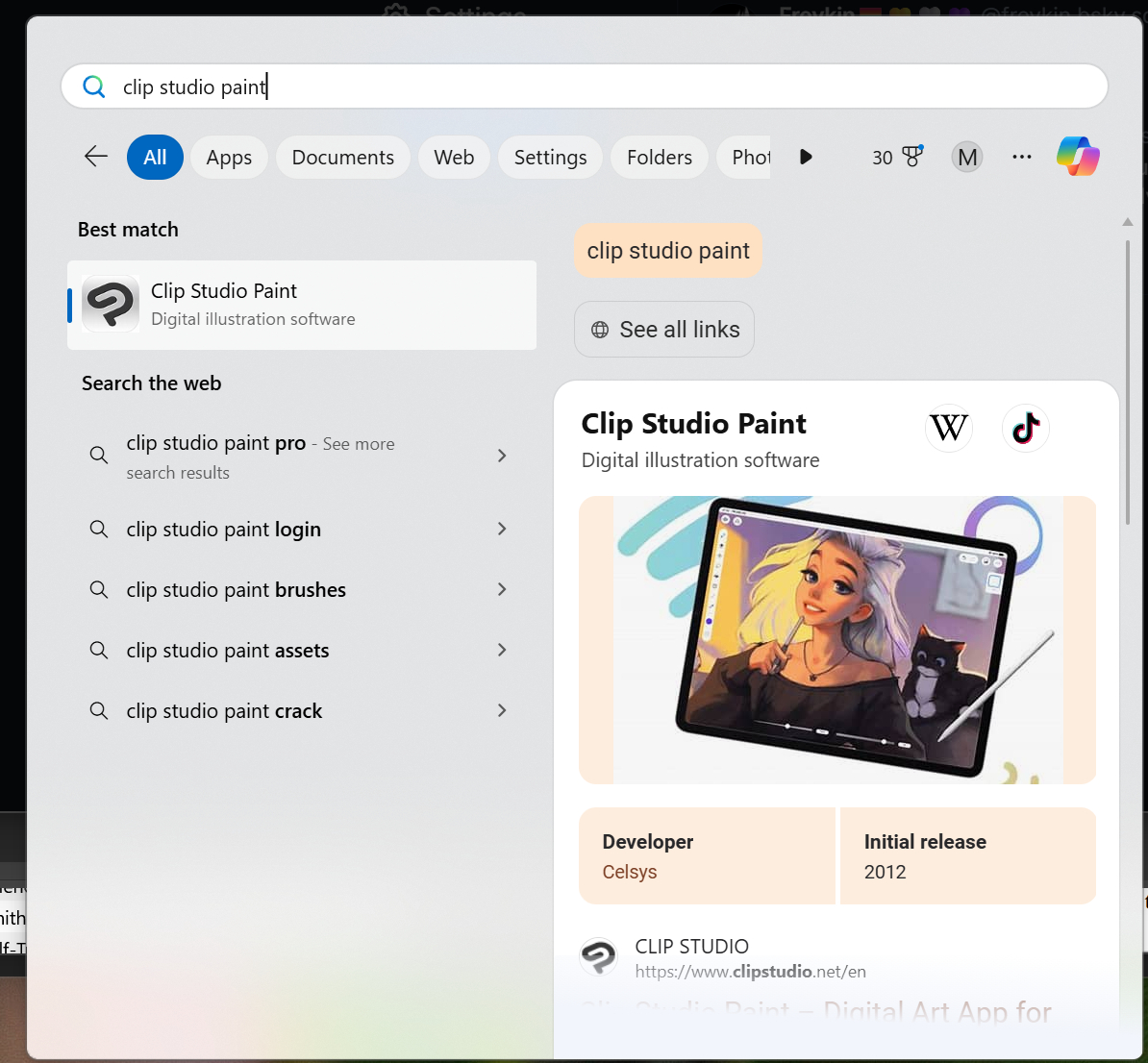Open the Wikipedia link icon
This screenshot has height=1063, width=1148.
pyautogui.click(x=949, y=428)
